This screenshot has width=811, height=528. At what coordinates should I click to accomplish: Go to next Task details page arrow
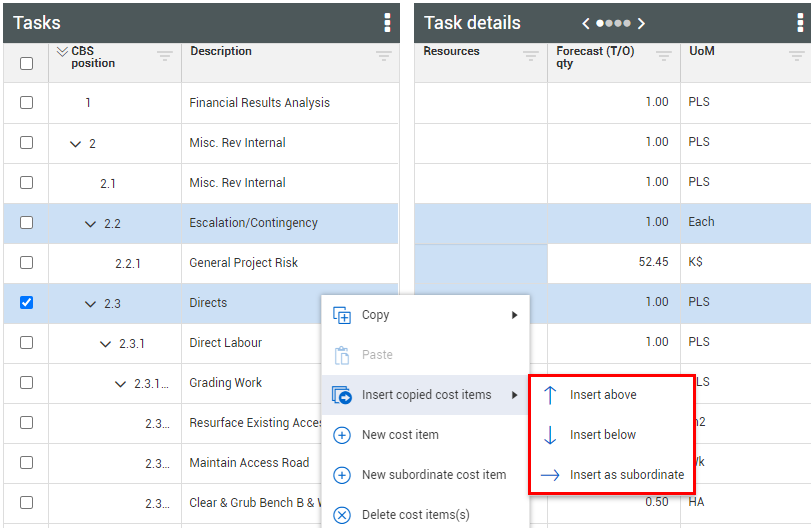coord(641,23)
